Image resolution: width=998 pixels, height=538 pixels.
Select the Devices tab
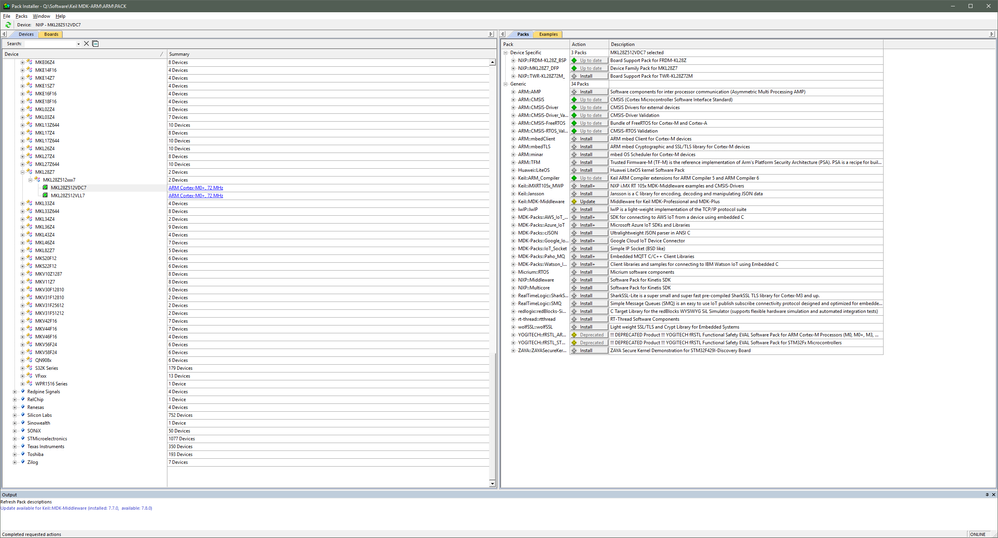(26, 34)
